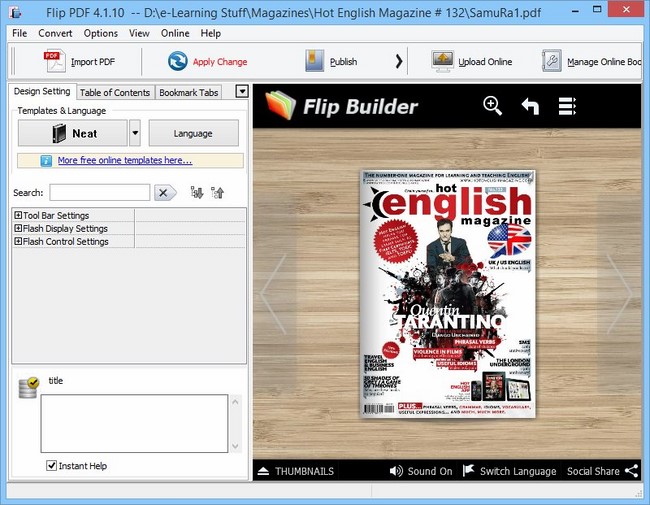Open Manage Online Books tool
The width and height of the screenshot is (650, 505).
pyautogui.click(x=552, y=61)
